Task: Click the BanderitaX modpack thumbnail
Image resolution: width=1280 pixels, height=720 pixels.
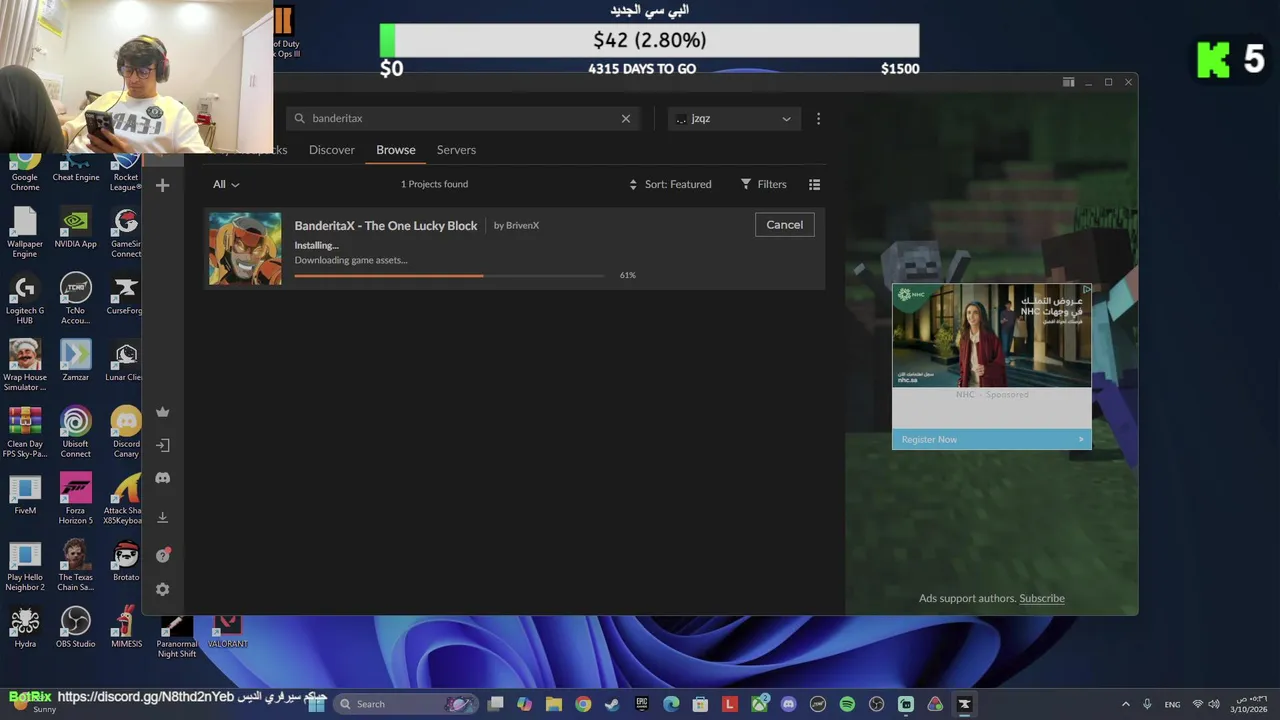Action: point(245,249)
